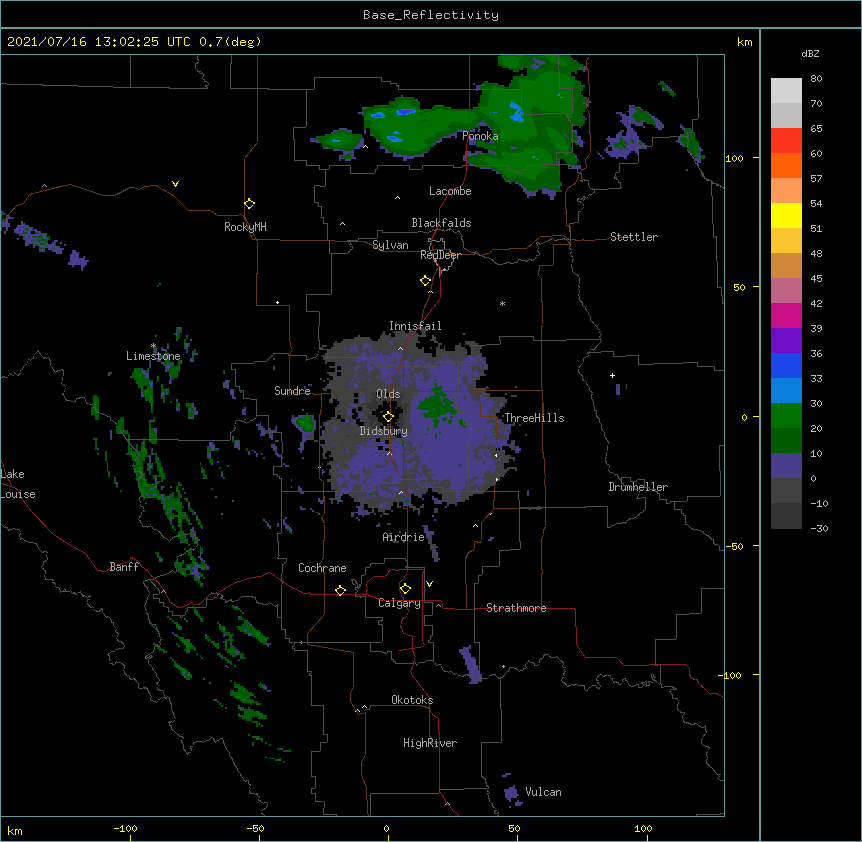Click the -50 tick label on the right axis
This screenshot has width=862, height=842.
[734, 546]
